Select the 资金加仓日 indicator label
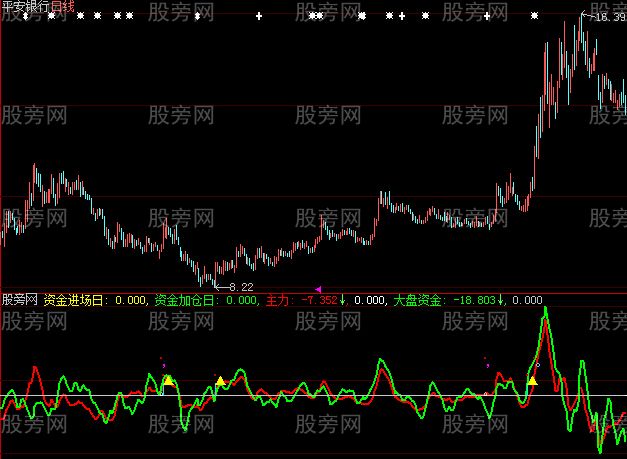627x459 pixels. coord(188,299)
